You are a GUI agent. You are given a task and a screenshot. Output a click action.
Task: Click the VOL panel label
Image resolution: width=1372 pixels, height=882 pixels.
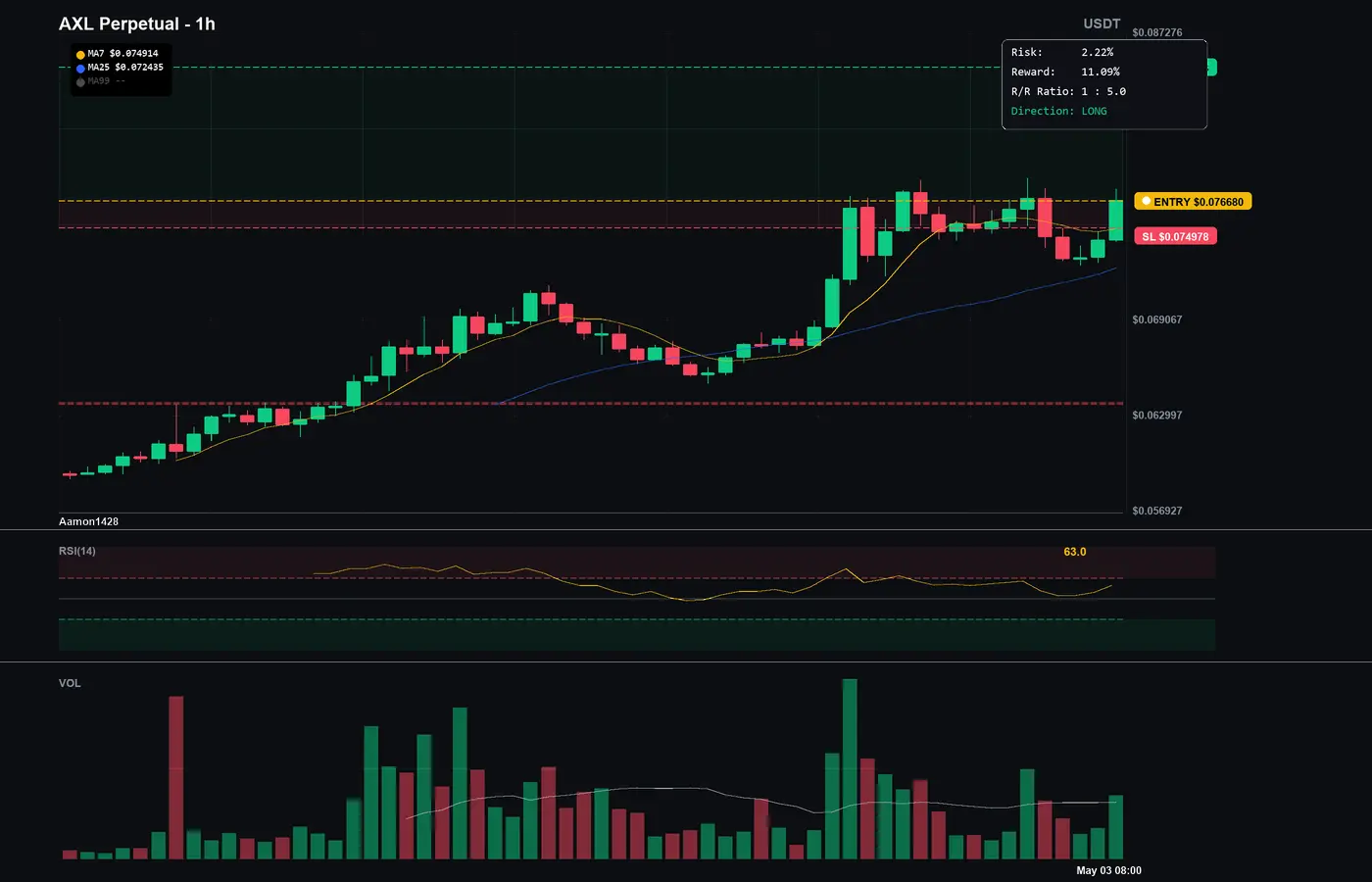coord(70,683)
